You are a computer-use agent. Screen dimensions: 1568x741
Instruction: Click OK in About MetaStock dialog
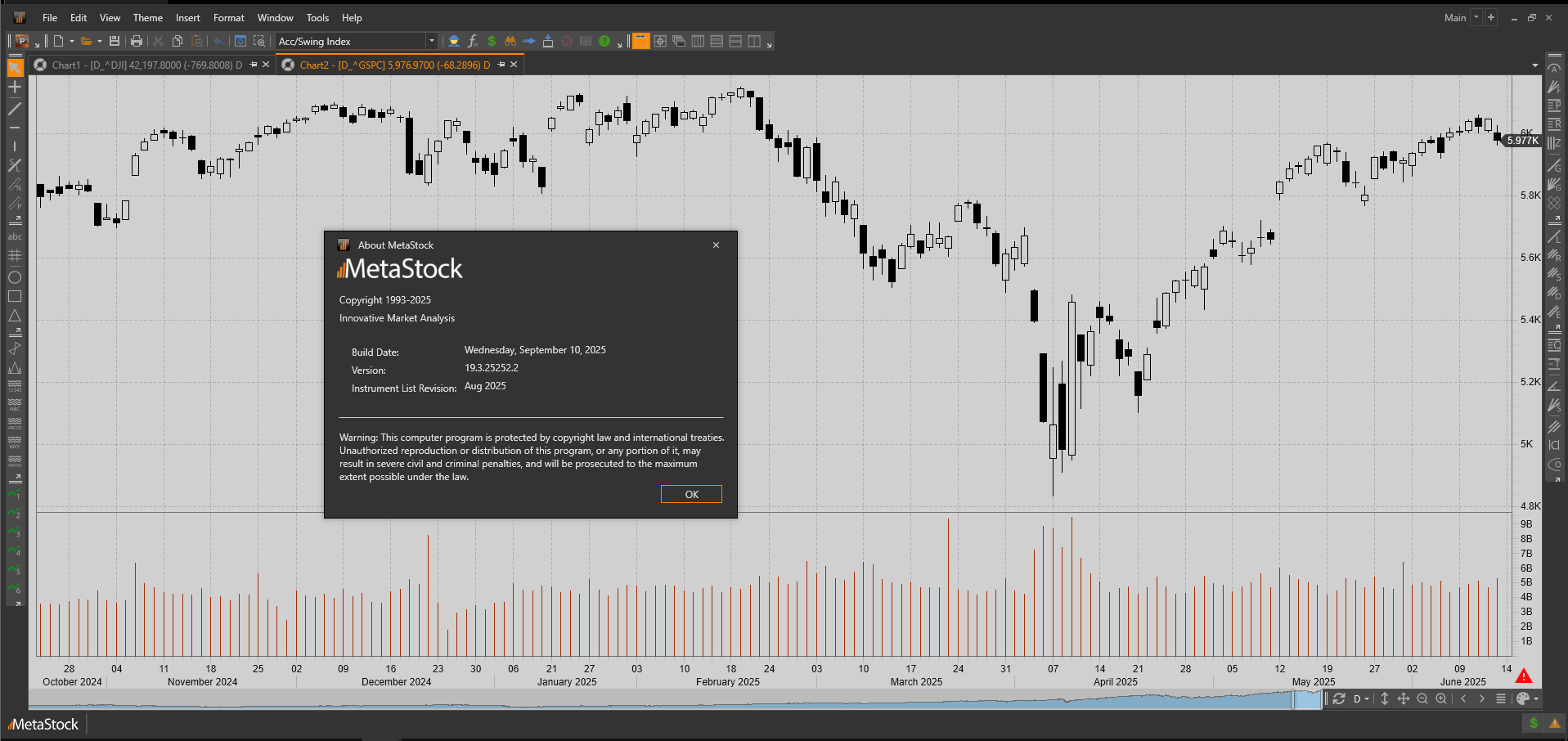691,494
